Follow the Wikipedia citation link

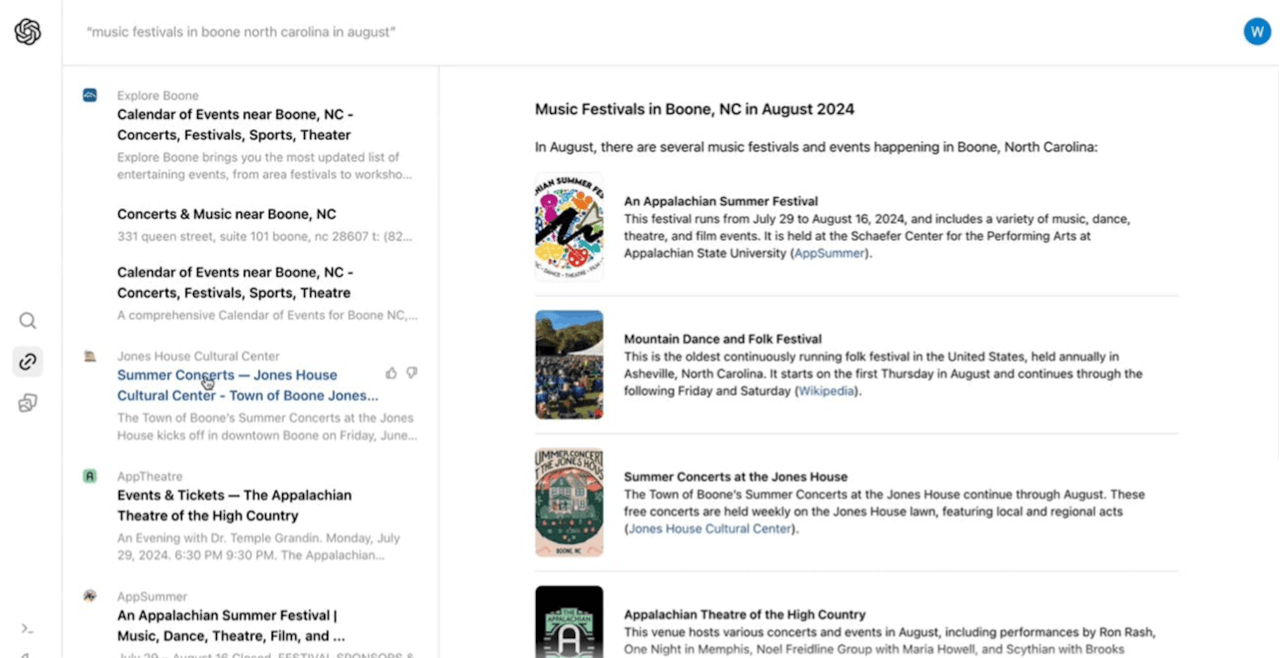[x=827, y=391]
